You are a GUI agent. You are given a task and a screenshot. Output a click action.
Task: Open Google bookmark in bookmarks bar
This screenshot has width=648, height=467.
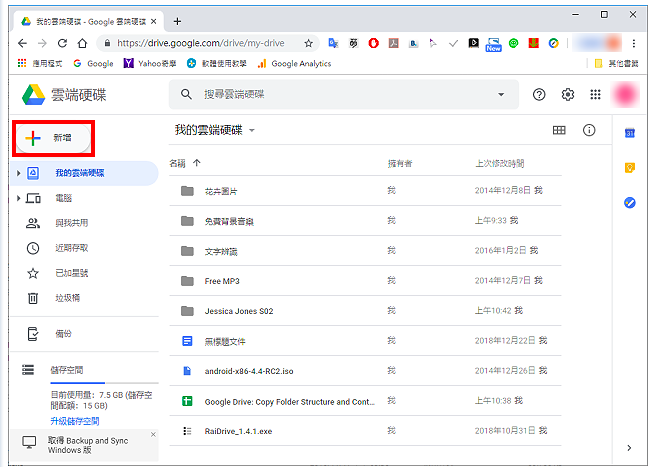[x=93, y=63]
